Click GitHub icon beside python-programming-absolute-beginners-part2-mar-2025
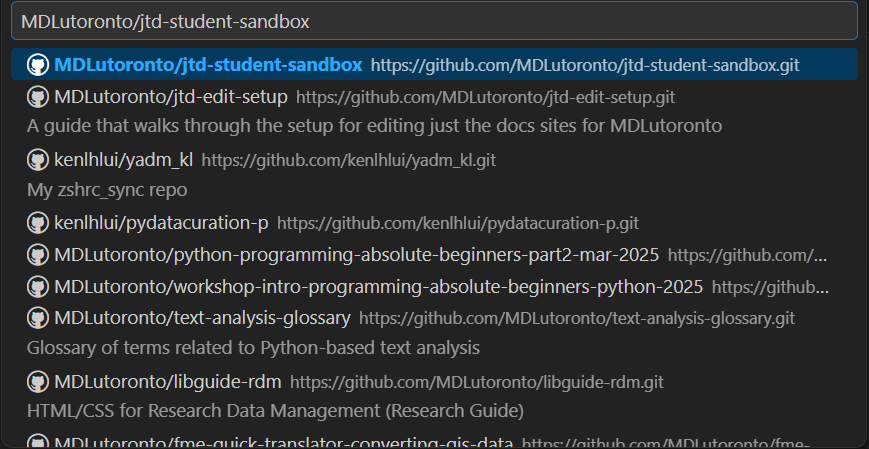 38,255
